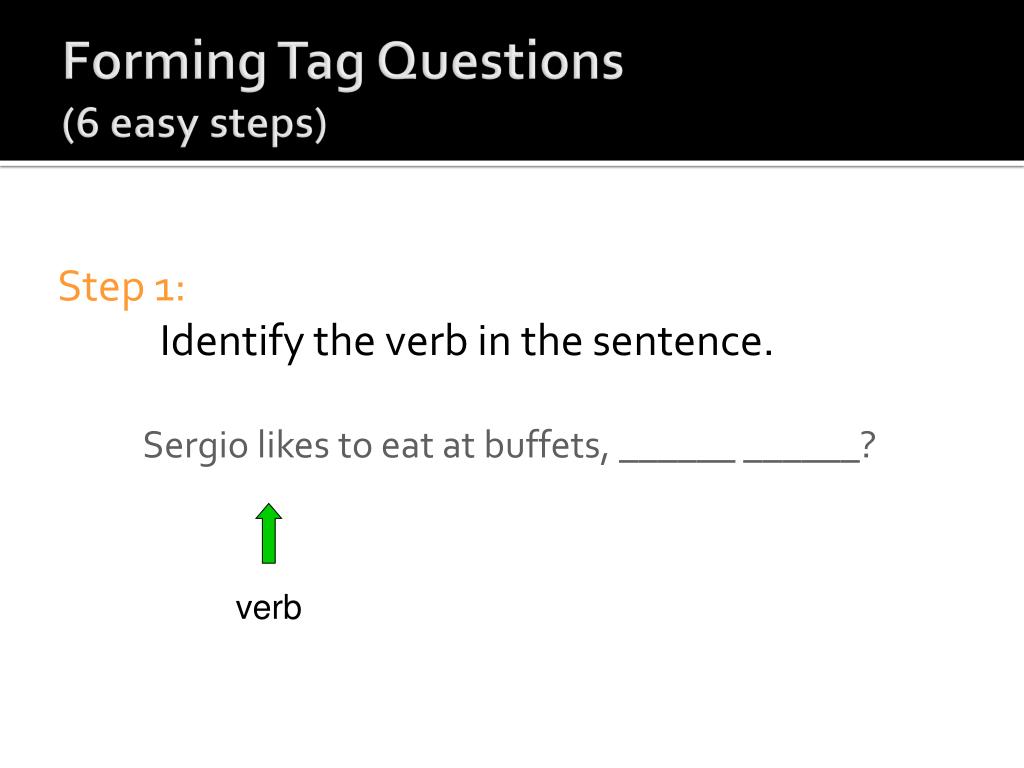Click the green upward arrow

268,534
